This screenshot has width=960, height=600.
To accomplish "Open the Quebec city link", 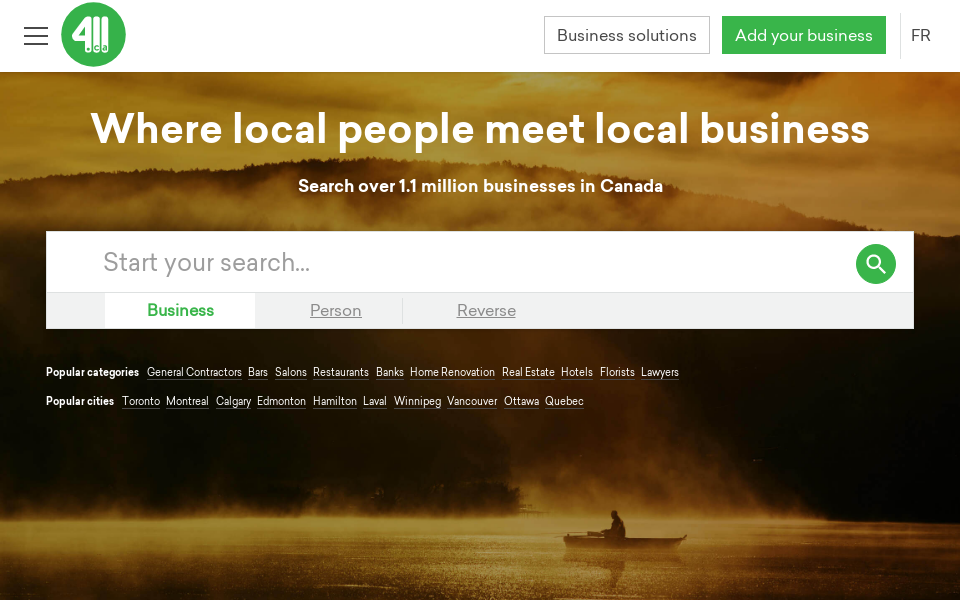I will [x=564, y=401].
